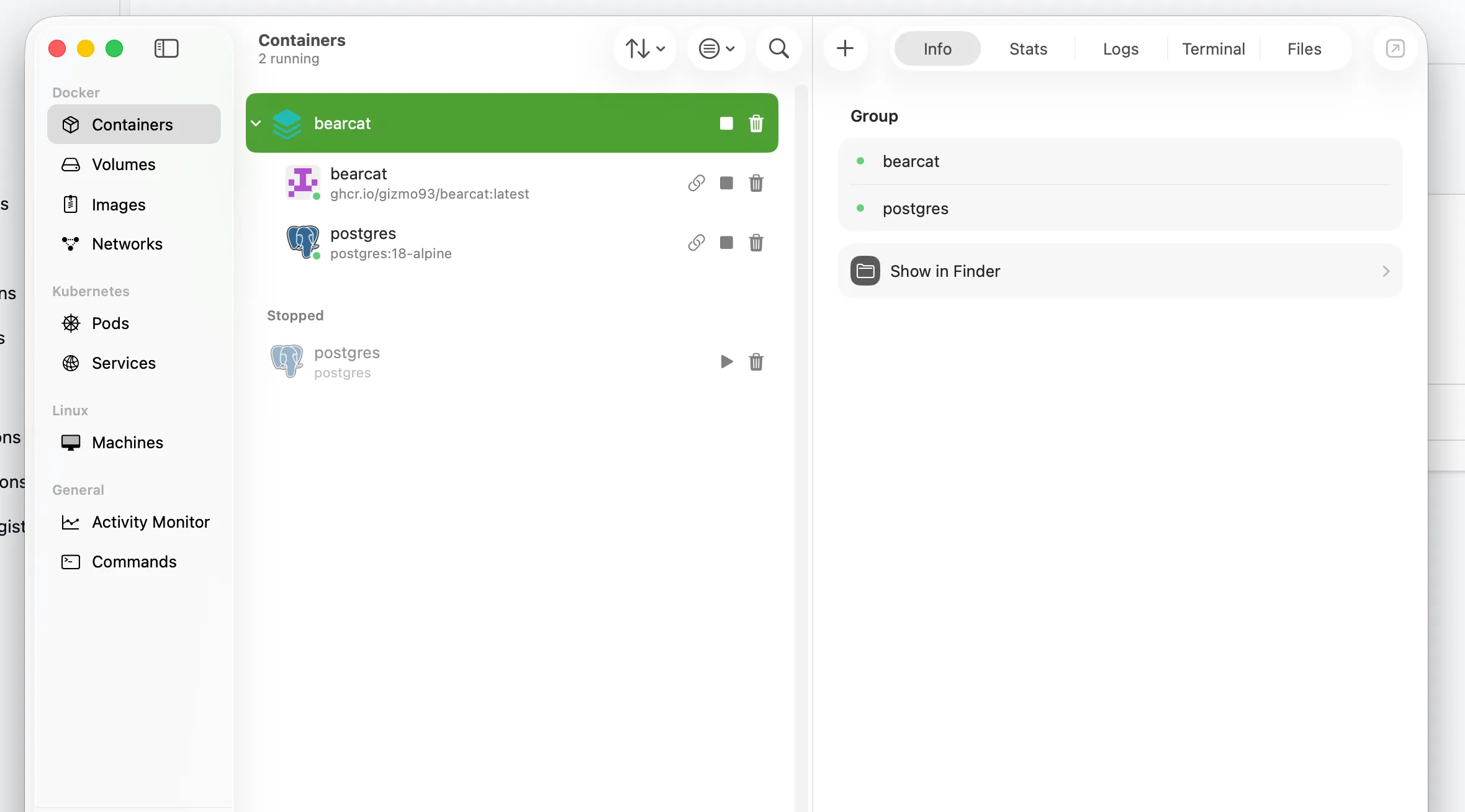Click the bearcat group stack icon
The image size is (1465, 812).
[287, 123]
